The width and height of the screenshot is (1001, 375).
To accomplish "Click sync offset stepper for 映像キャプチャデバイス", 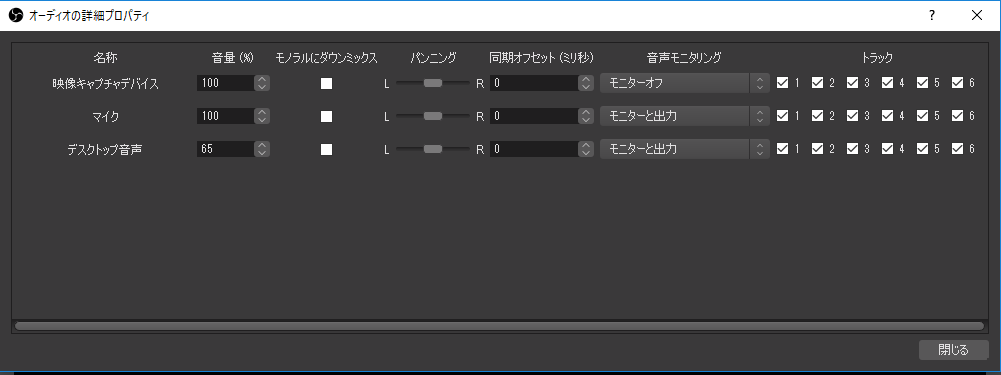I will (x=586, y=83).
